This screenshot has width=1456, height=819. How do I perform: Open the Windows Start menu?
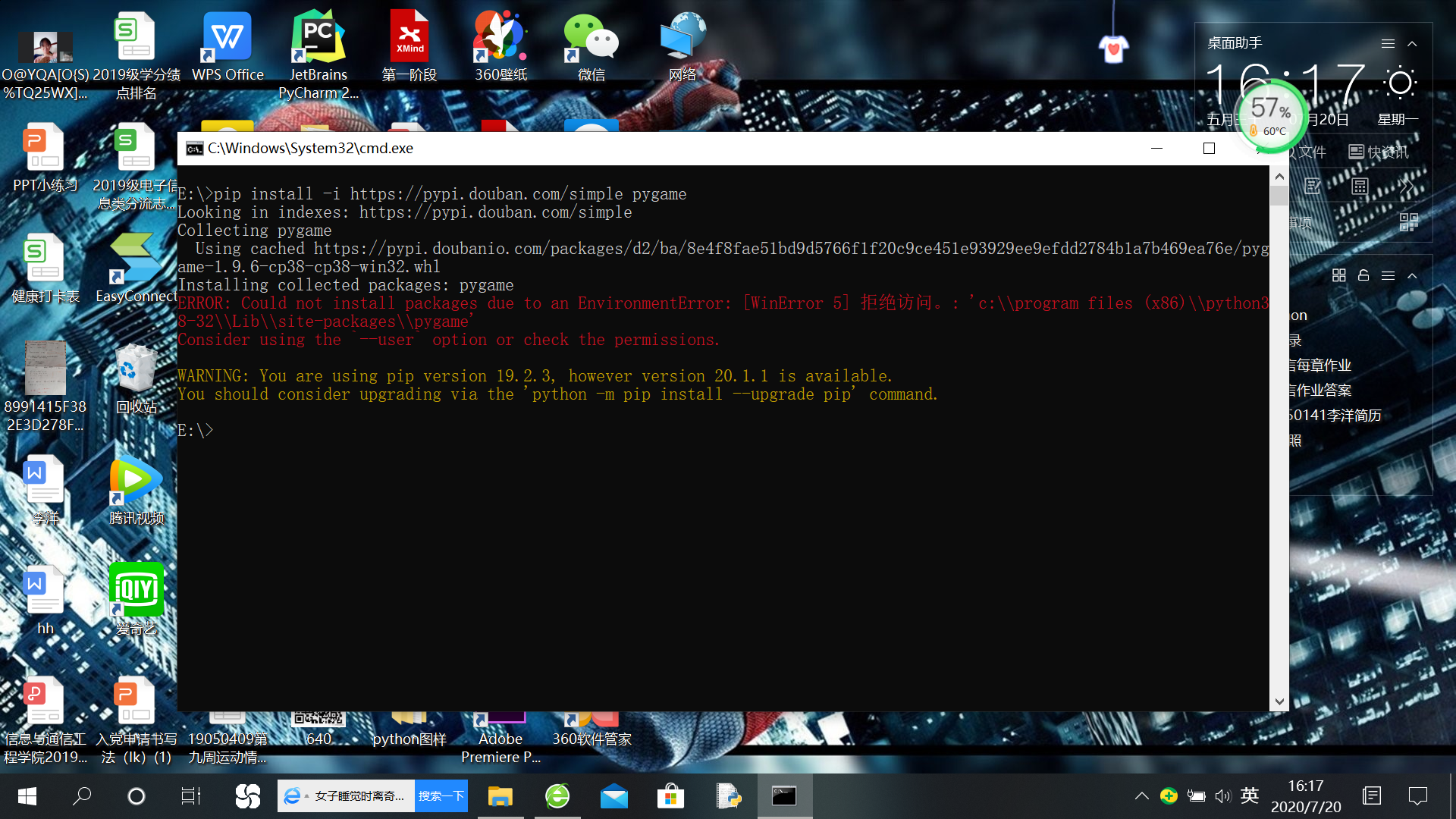point(27,796)
